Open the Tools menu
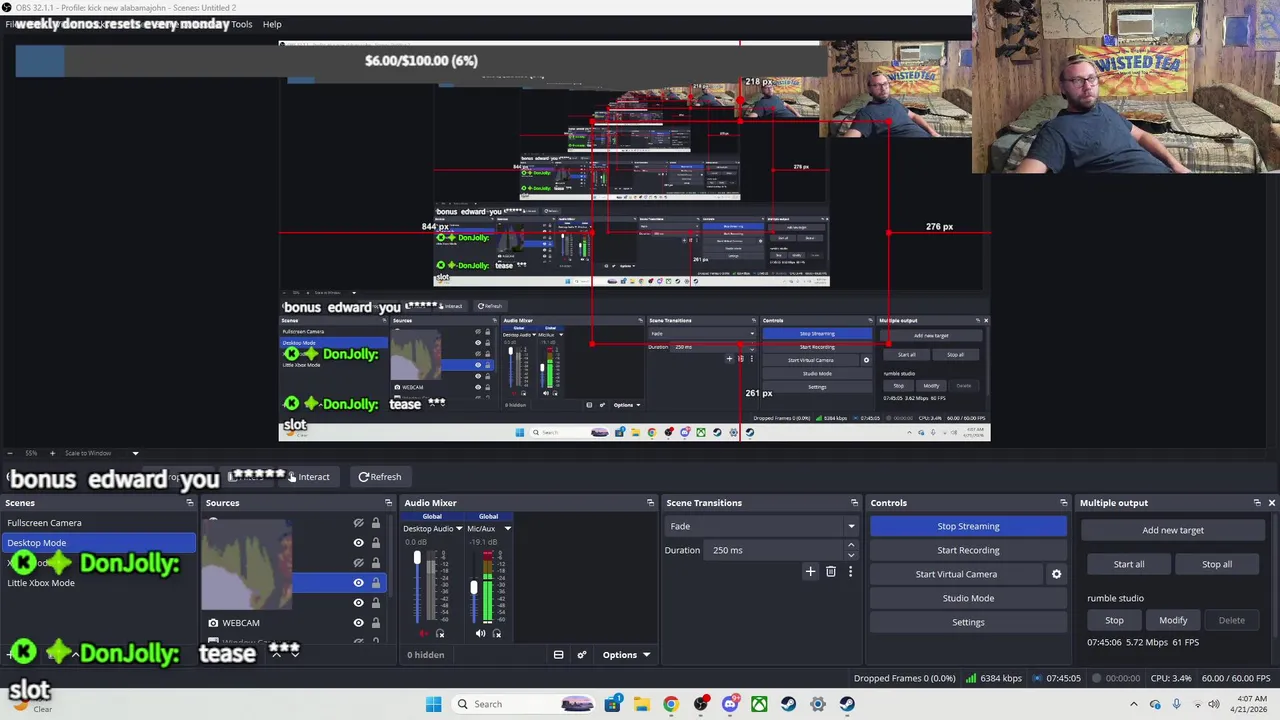The image size is (1280, 720). click(x=242, y=24)
